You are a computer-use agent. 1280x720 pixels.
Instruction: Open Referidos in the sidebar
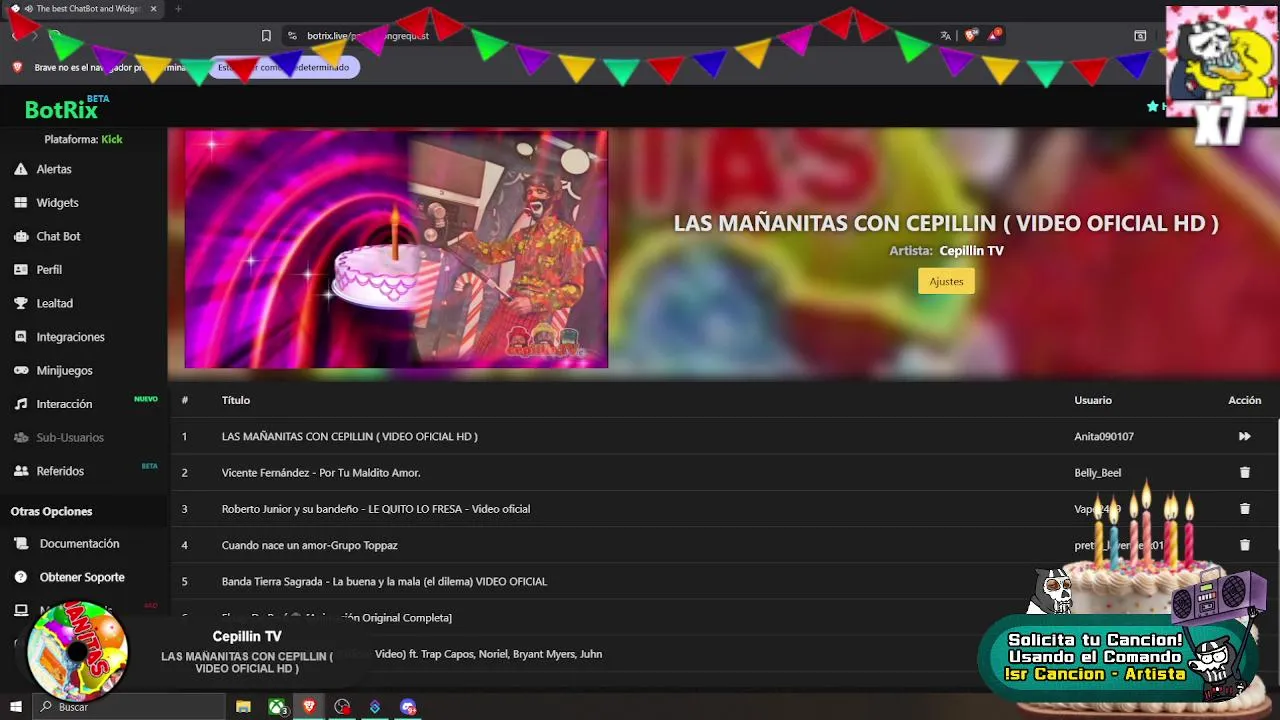pyautogui.click(x=60, y=471)
